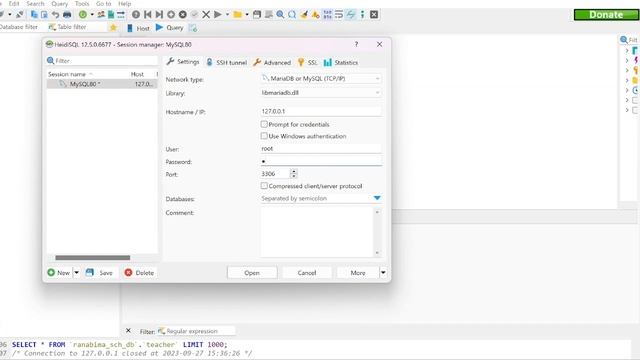This screenshot has width=640, height=360.
Task: Click the Cancel button
Action: click(x=307, y=272)
